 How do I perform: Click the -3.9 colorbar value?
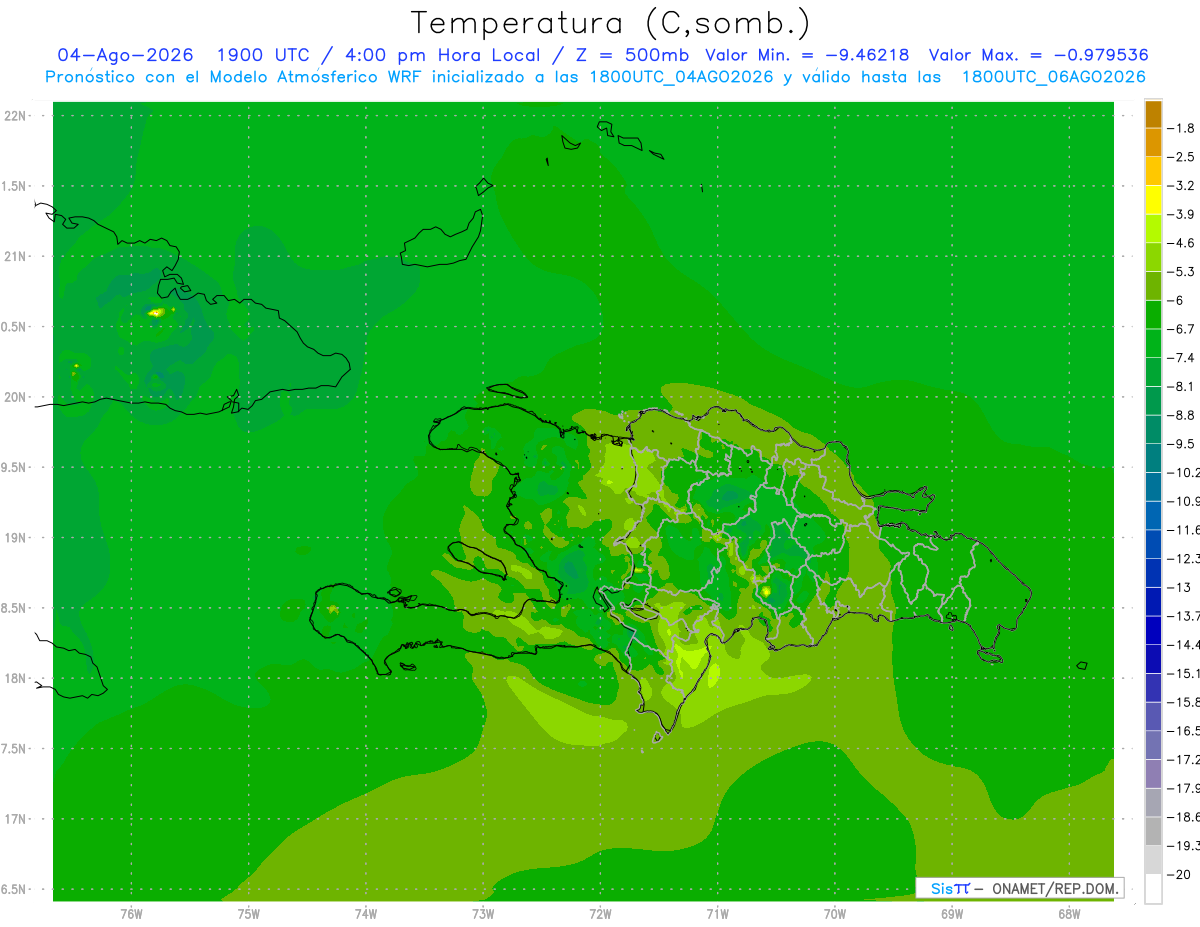1180,214
